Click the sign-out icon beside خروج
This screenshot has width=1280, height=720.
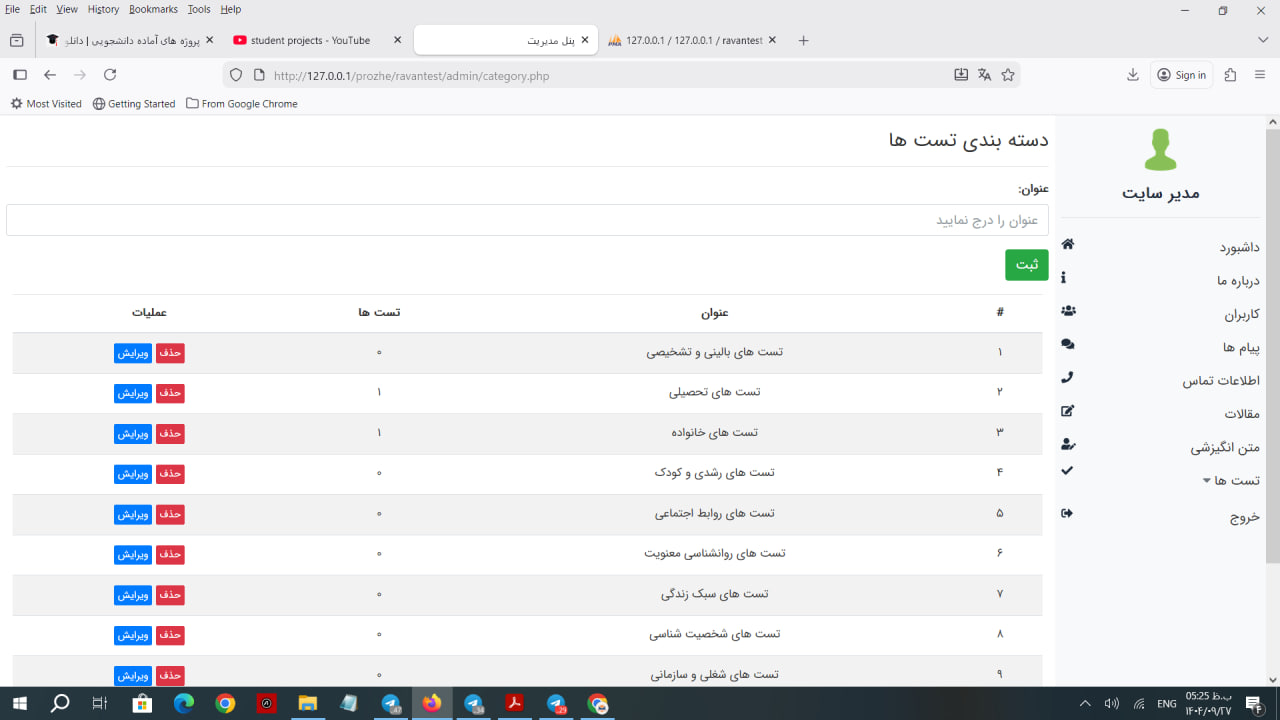1067,514
